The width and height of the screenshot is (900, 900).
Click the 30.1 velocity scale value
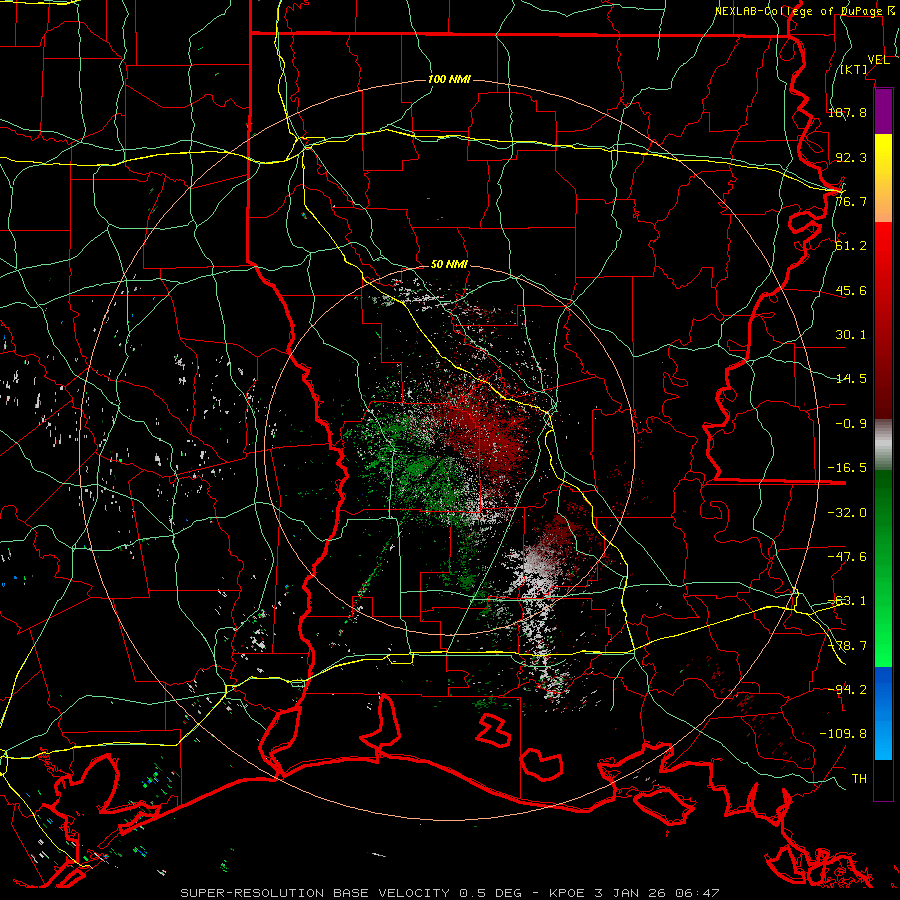tap(851, 335)
